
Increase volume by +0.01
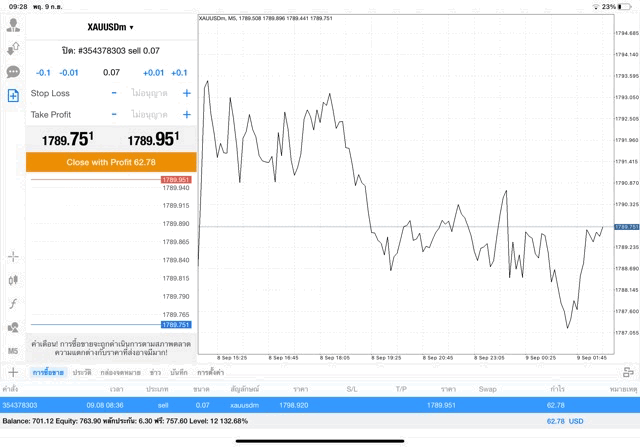click(x=153, y=73)
